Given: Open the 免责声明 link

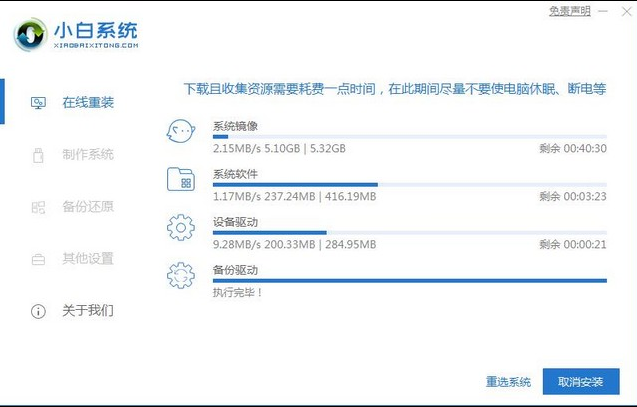Looking at the screenshot, I should point(568,11).
